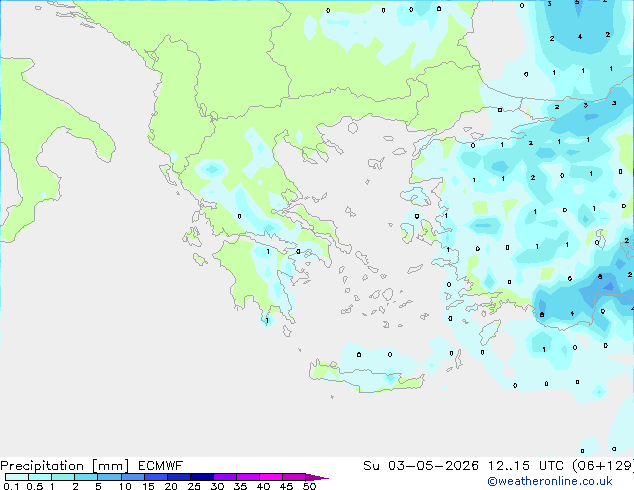Viewport: 634px width, 490px height.
Task: Click the 'ECMWF' model label
Action: 161,466
